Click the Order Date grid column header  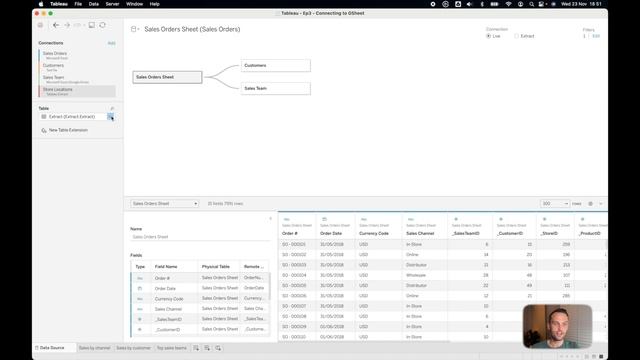tap(331, 234)
